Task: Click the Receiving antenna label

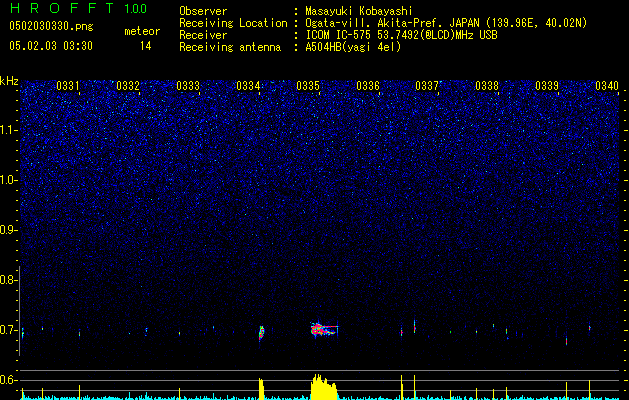Action: (x=230, y=47)
